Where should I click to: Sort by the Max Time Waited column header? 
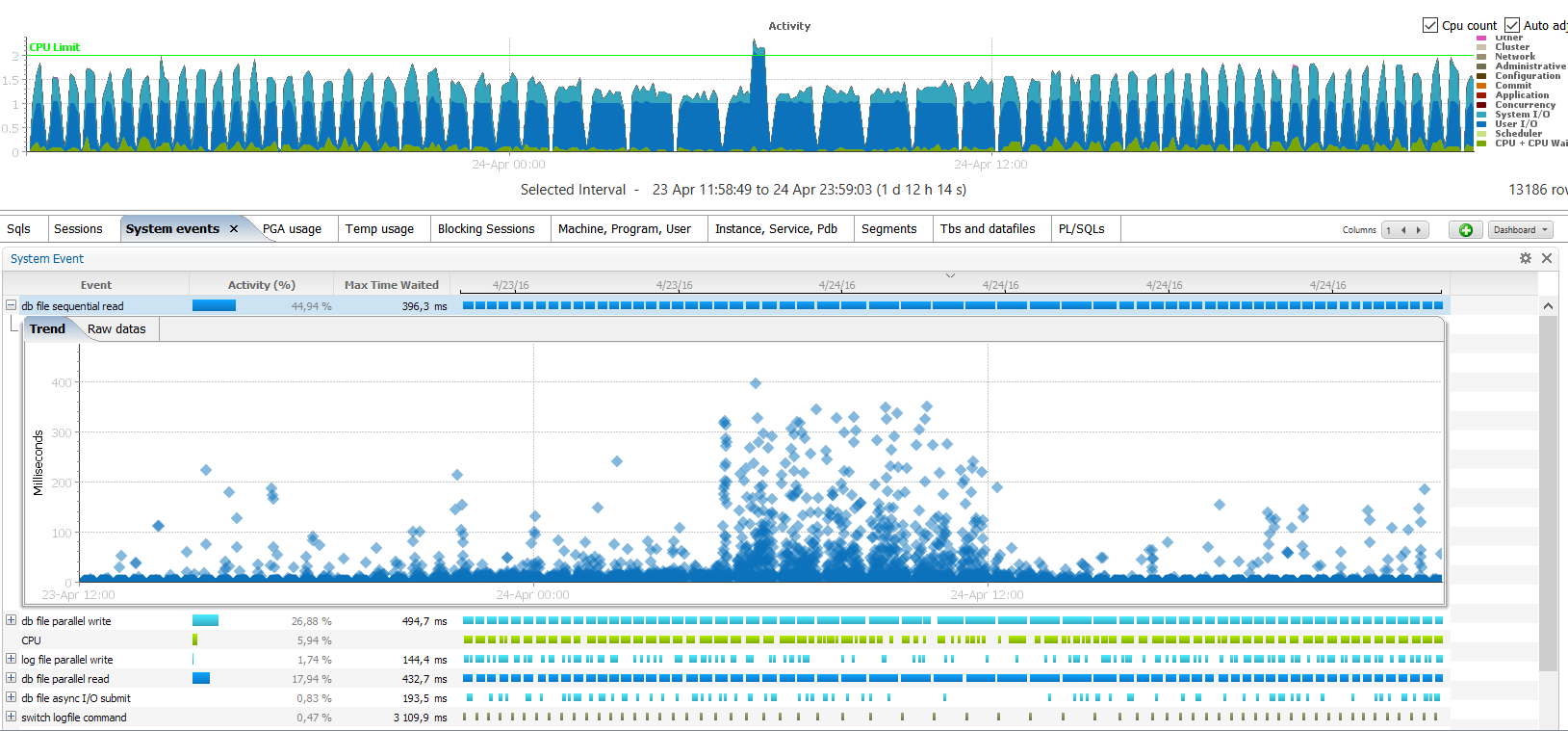pos(391,285)
